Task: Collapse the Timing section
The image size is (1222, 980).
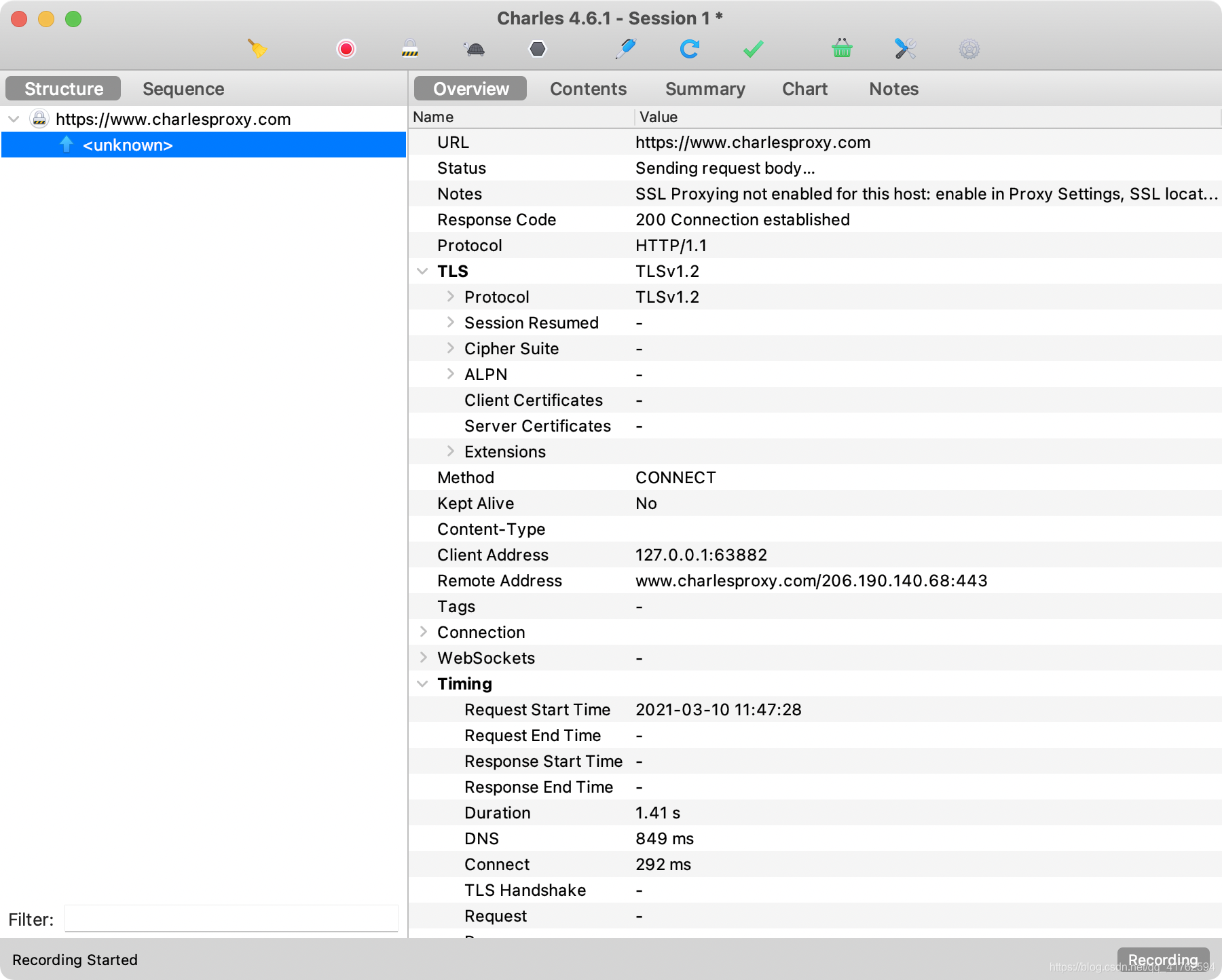Action: click(422, 684)
